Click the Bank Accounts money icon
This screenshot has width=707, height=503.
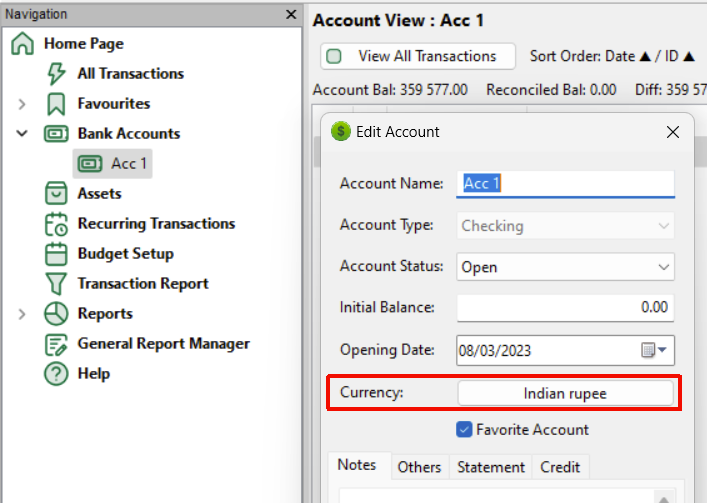tap(56, 134)
